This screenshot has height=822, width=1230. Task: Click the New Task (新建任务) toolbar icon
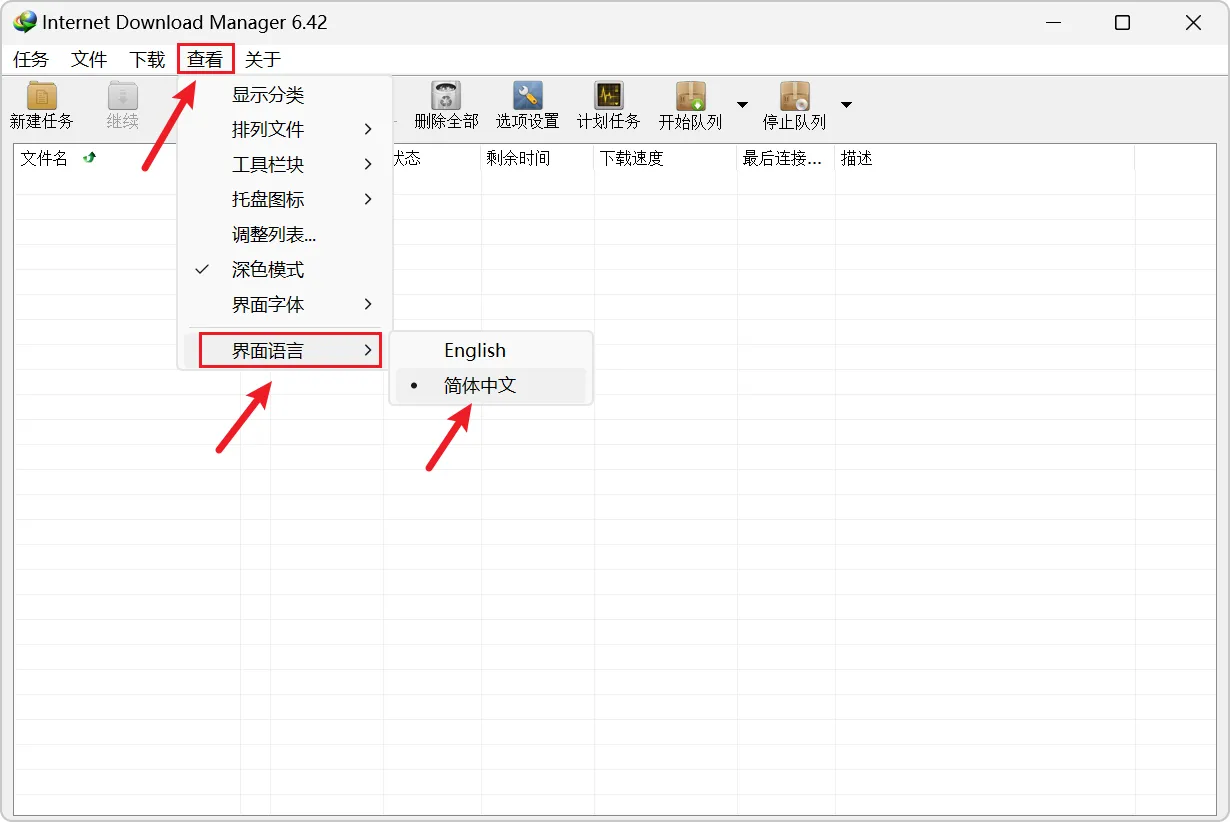pos(41,96)
